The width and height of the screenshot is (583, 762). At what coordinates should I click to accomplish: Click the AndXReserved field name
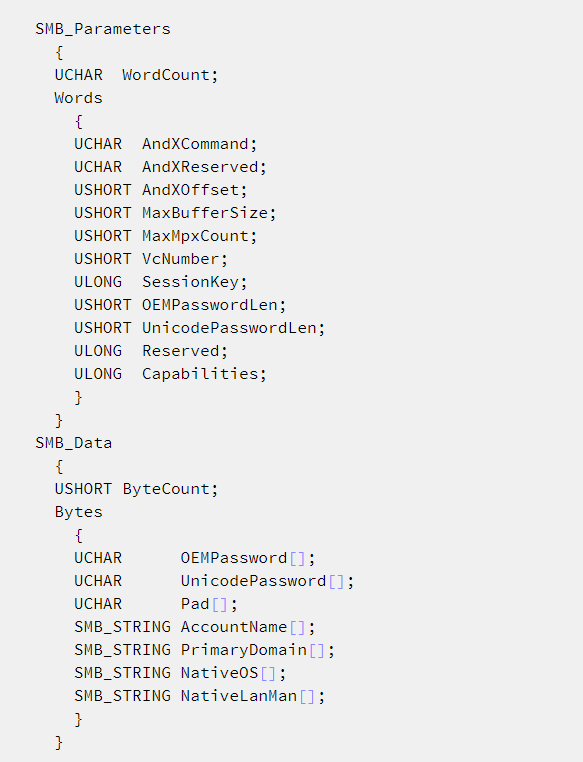click(200, 167)
